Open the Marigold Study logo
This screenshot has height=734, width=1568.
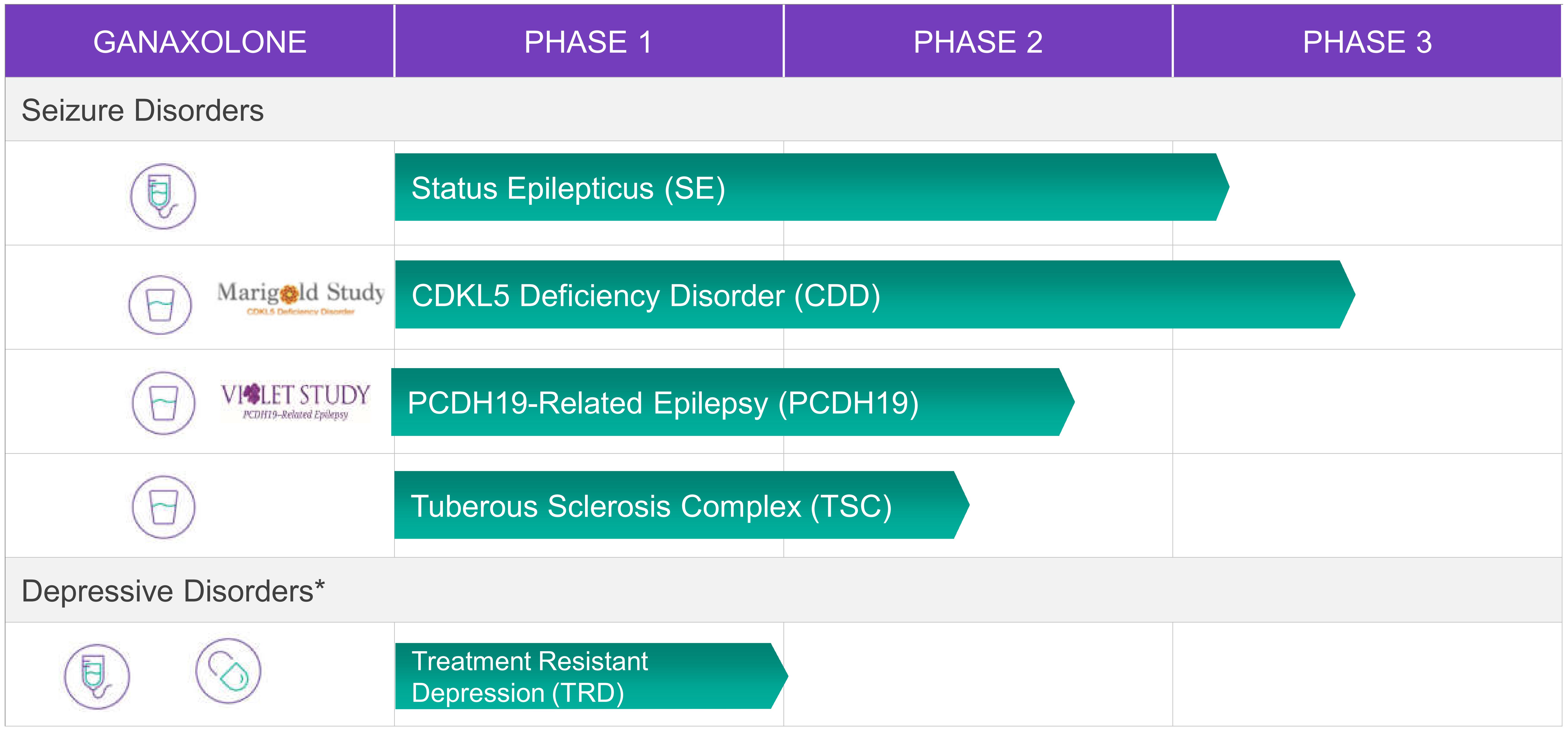(301, 297)
